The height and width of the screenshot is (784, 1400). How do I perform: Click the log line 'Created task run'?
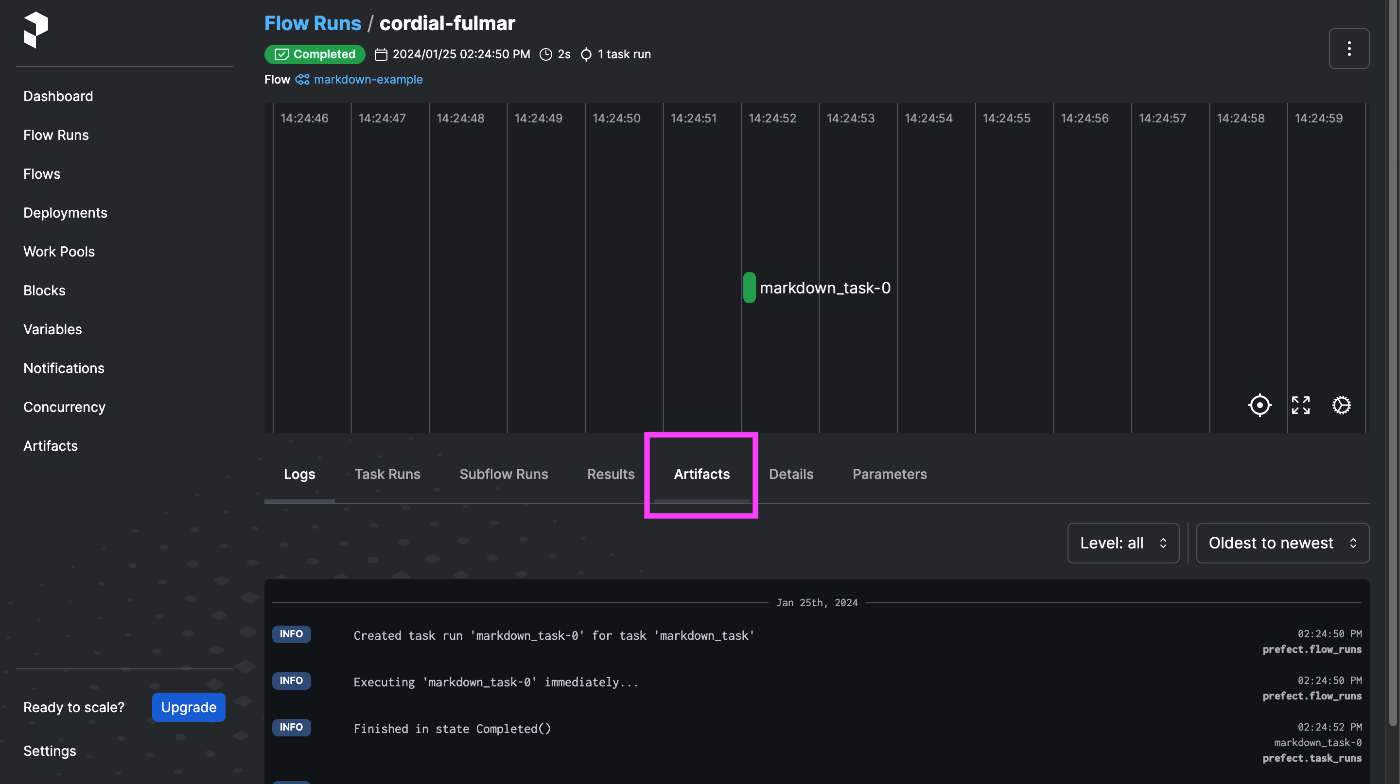tap(554, 636)
